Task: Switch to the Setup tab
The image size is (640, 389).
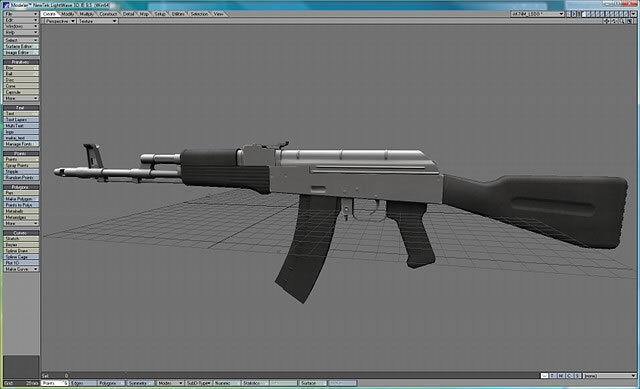Action: 160,14
